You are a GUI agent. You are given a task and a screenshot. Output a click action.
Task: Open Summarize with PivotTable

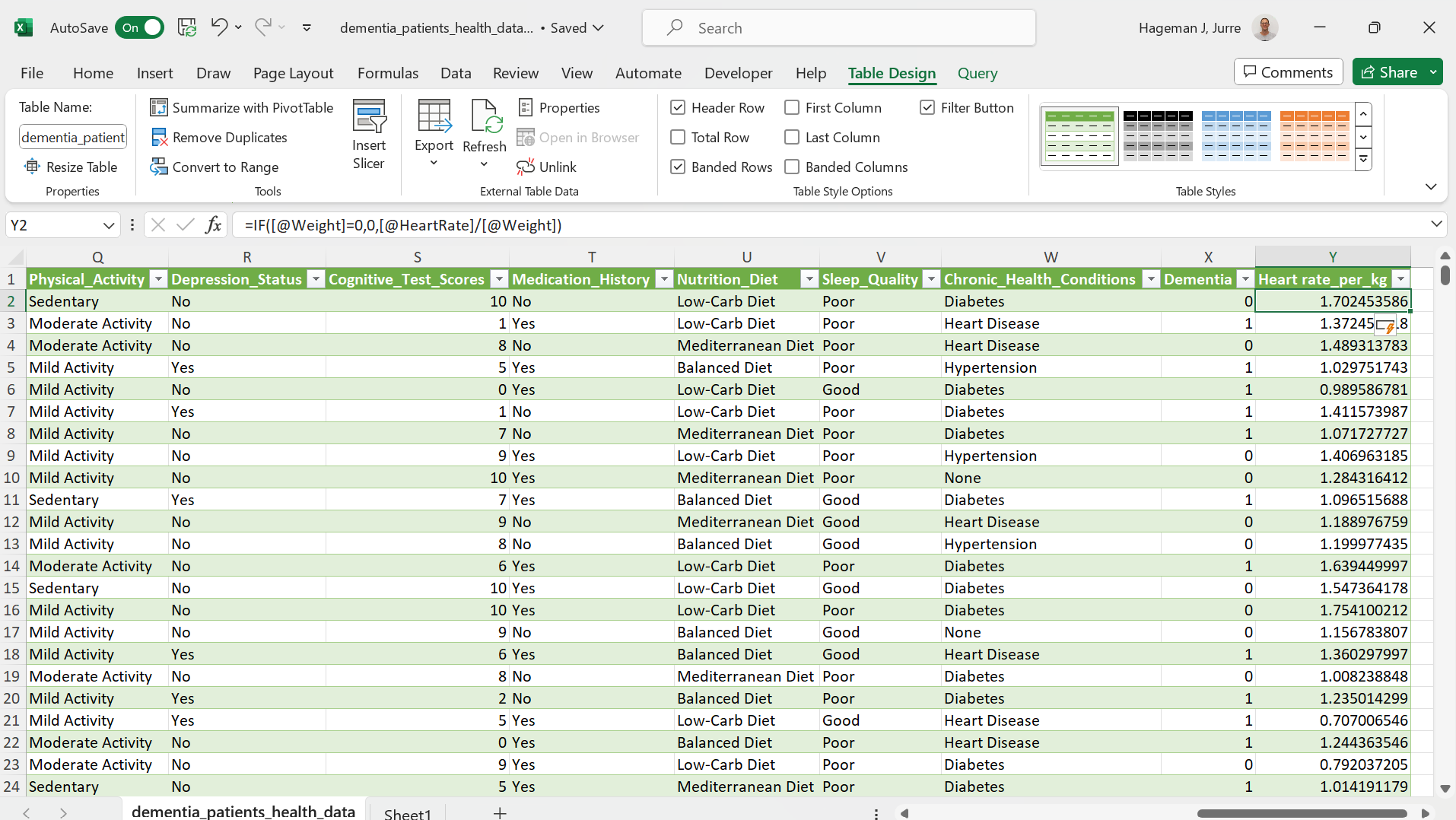tap(241, 107)
